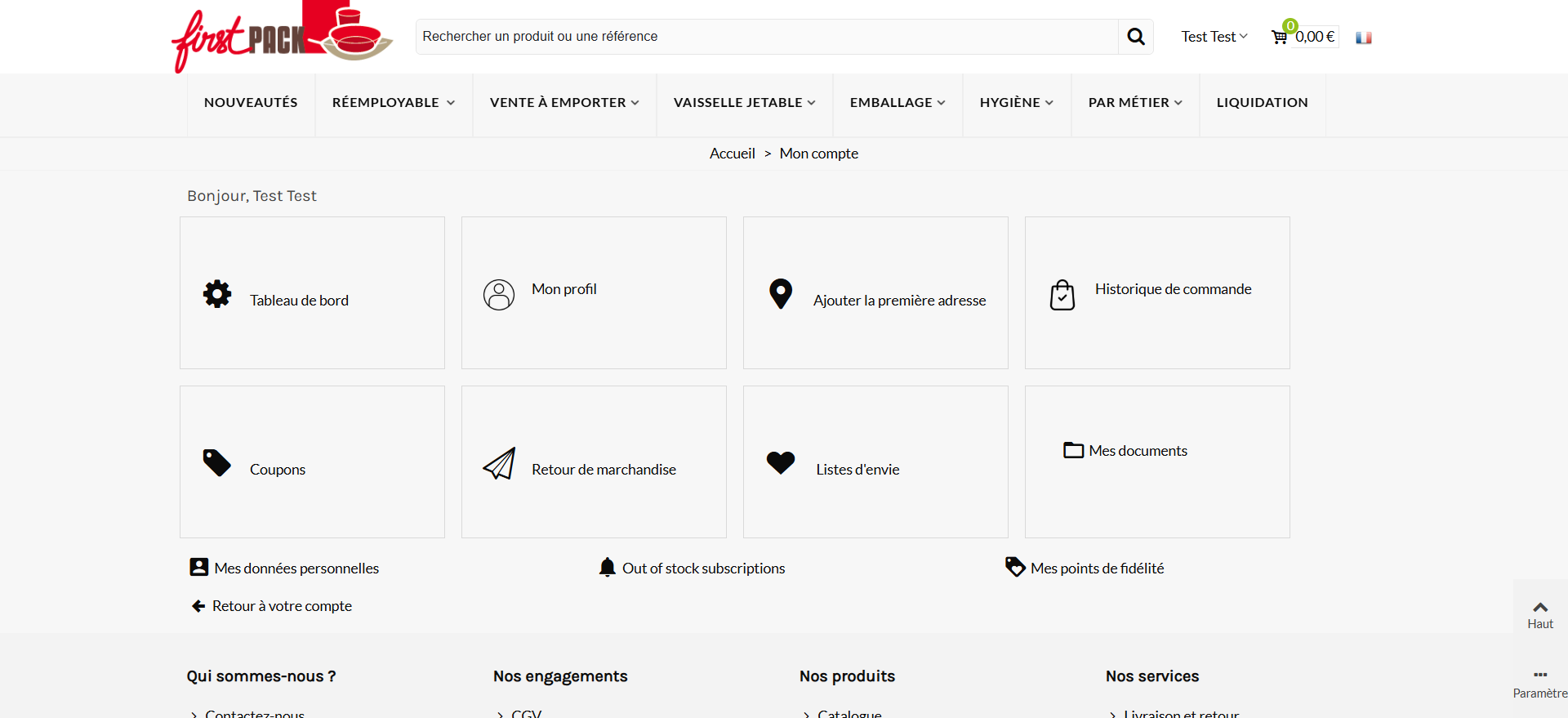Image resolution: width=1568 pixels, height=718 pixels.
Task: Click the map pin address icon
Action: (x=781, y=294)
